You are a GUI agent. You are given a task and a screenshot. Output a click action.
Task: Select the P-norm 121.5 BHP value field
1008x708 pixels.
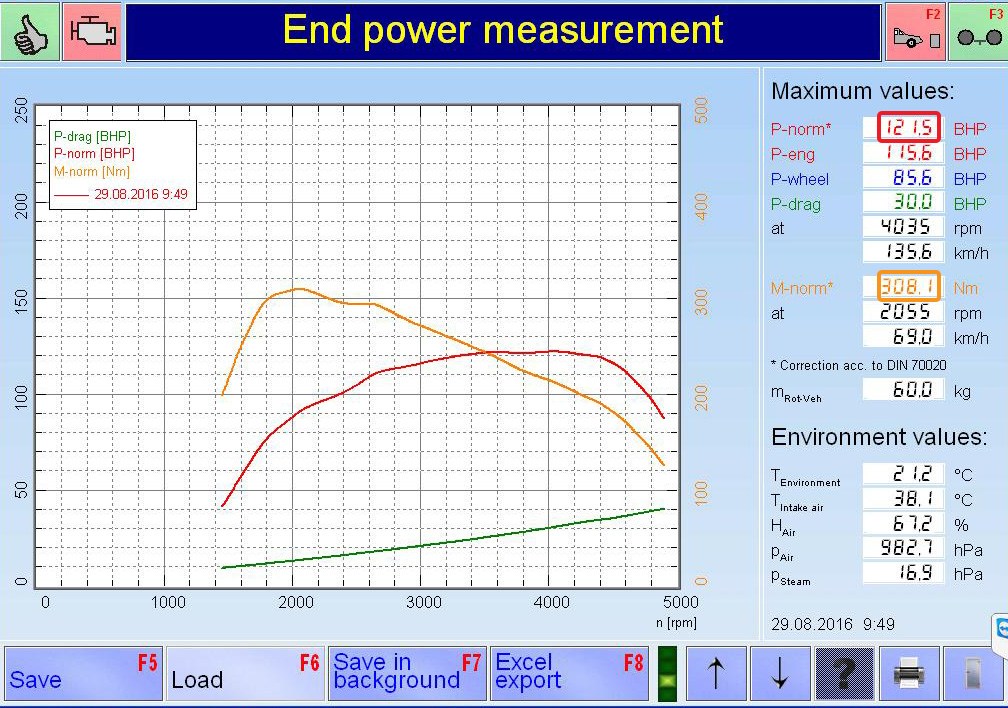tap(909, 127)
